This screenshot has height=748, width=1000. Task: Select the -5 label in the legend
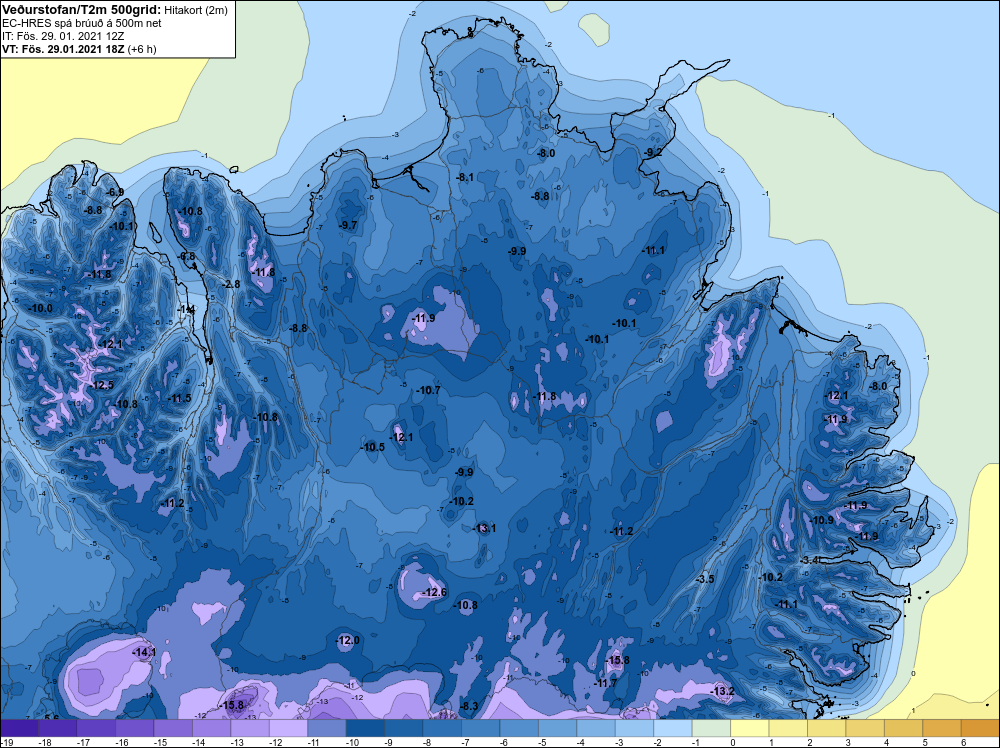(544, 743)
